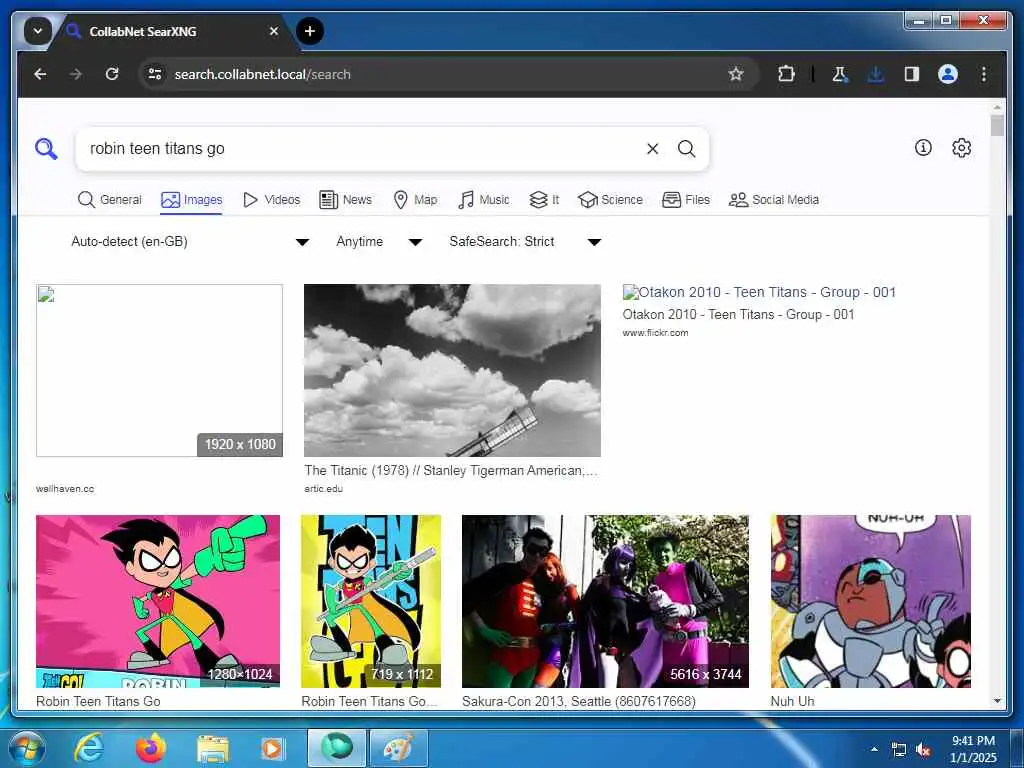Click 'The Titanic (1978) // Stanley Tigerman' caption
Viewport: 1024px width, 768px height.
pos(451,470)
